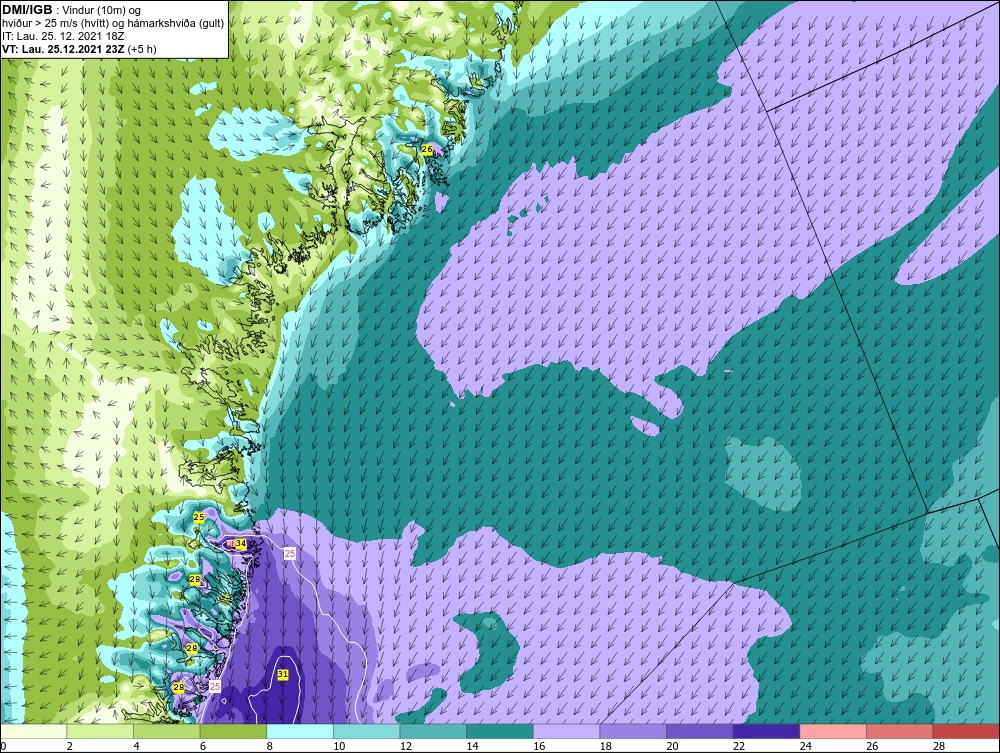Select the 6–8 m/s olive green legend swatch
This screenshot has height=753, width=1000.
click(233, 731)
